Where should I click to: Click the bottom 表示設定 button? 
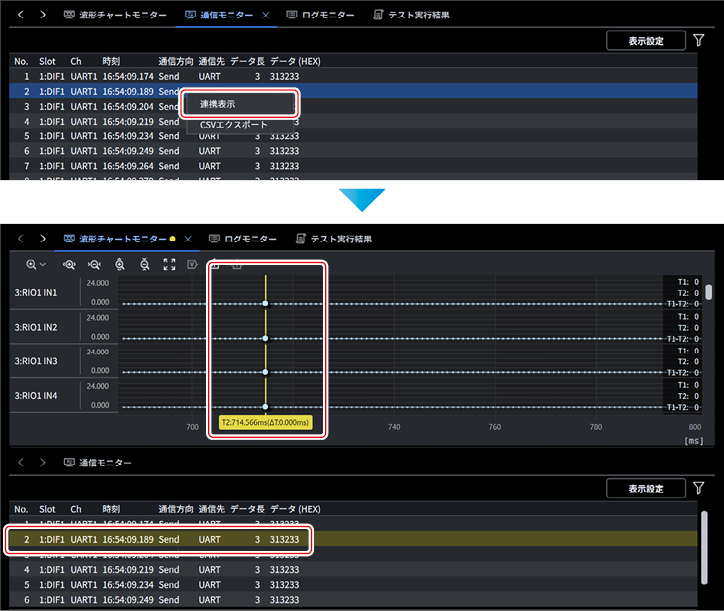point(646,488)
